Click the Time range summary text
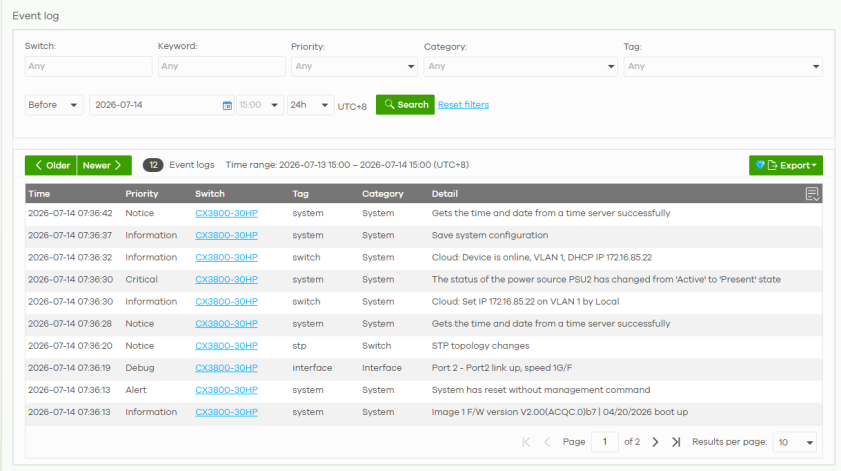 point(347,165)
